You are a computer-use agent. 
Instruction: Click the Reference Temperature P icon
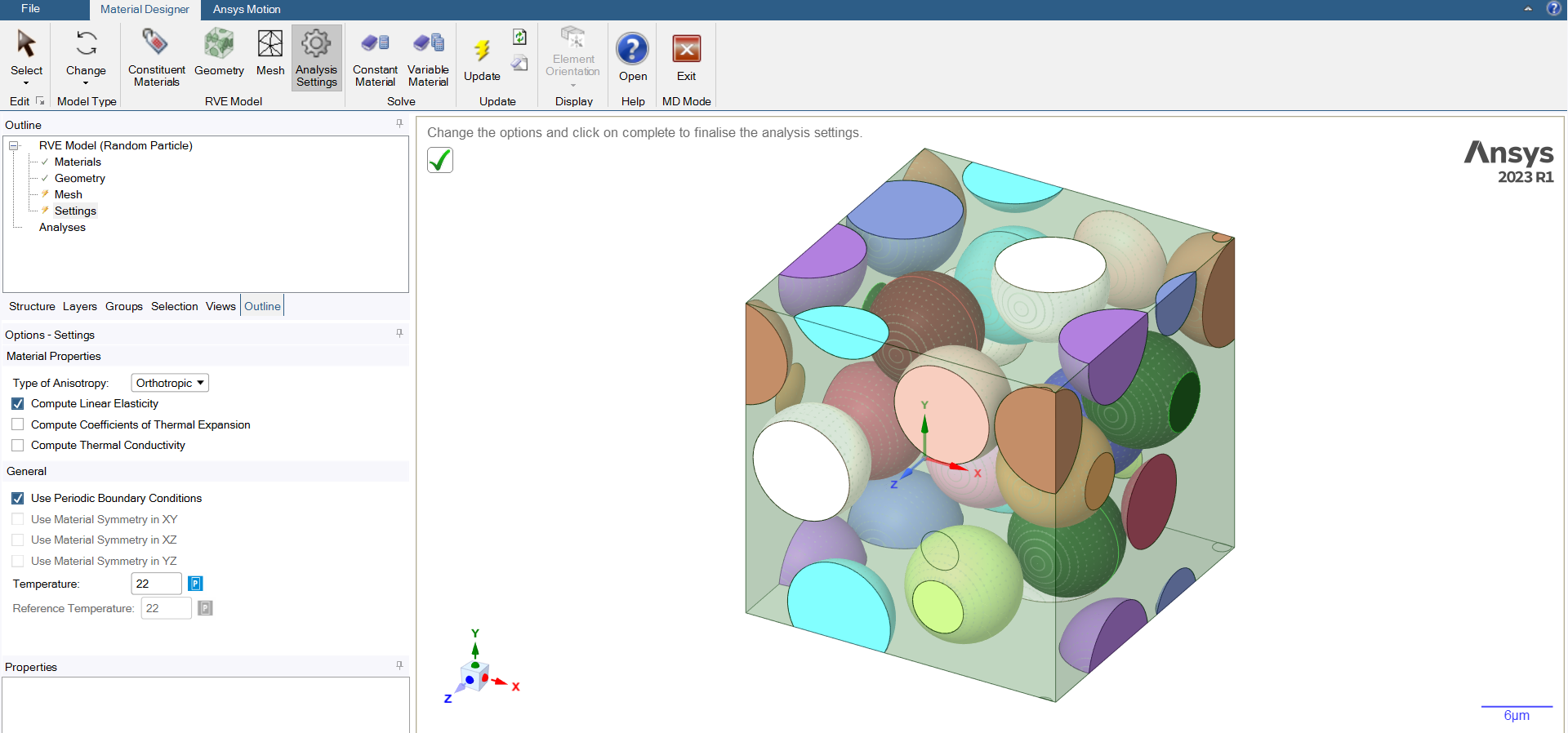205,608
